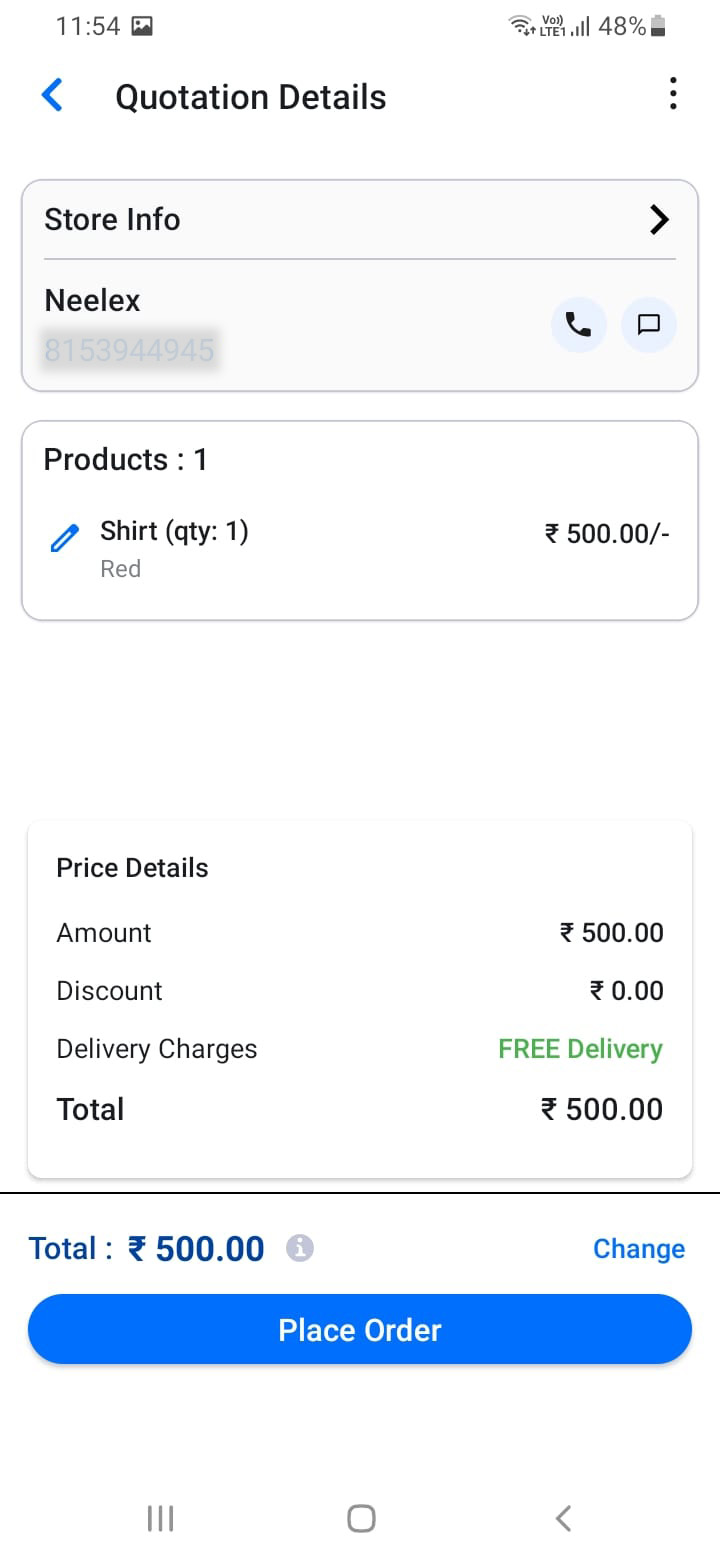Tap the Price Details heading

click(x=132, y=868)
